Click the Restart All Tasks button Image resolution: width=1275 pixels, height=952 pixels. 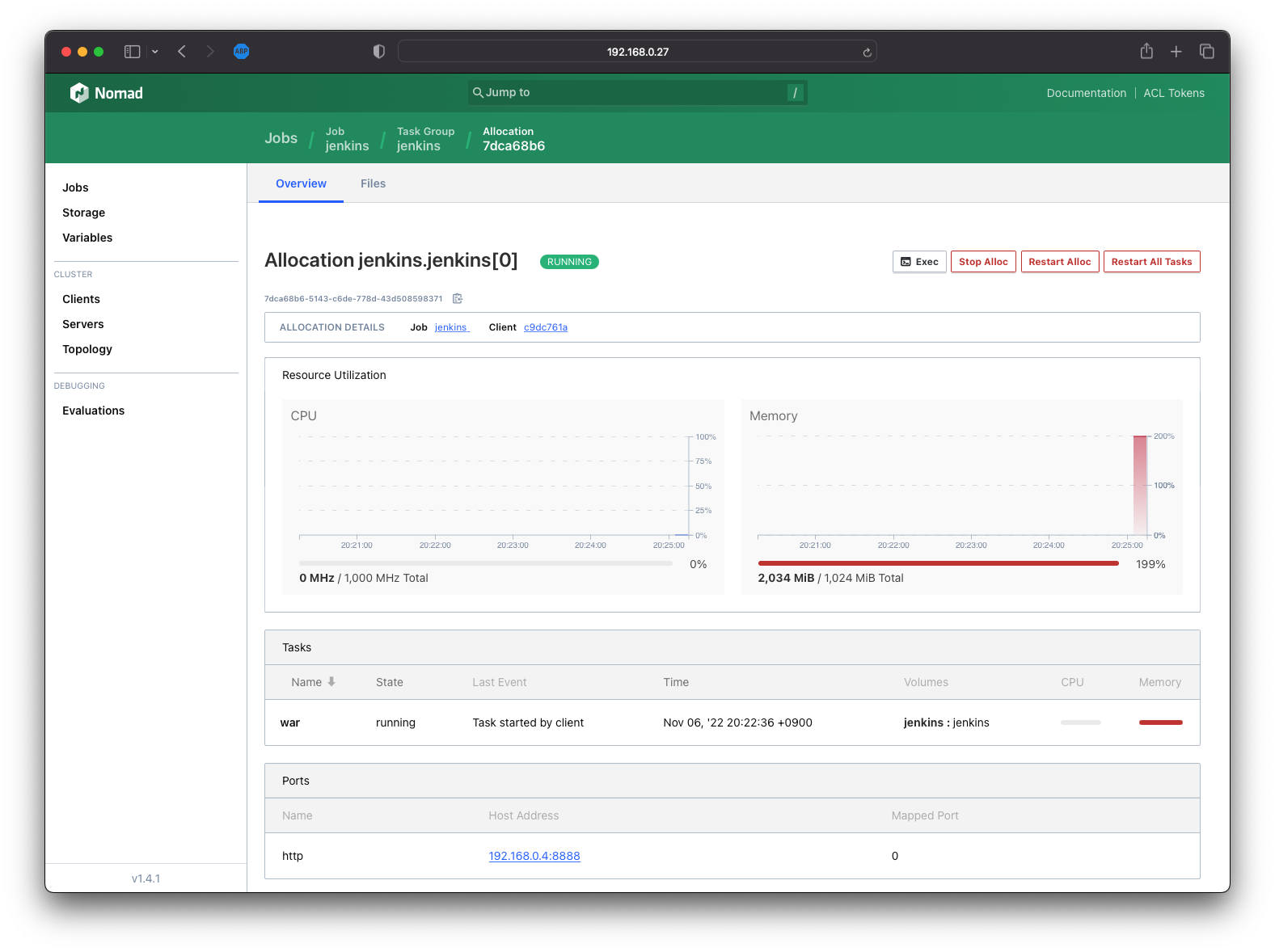coord(1151,262)
